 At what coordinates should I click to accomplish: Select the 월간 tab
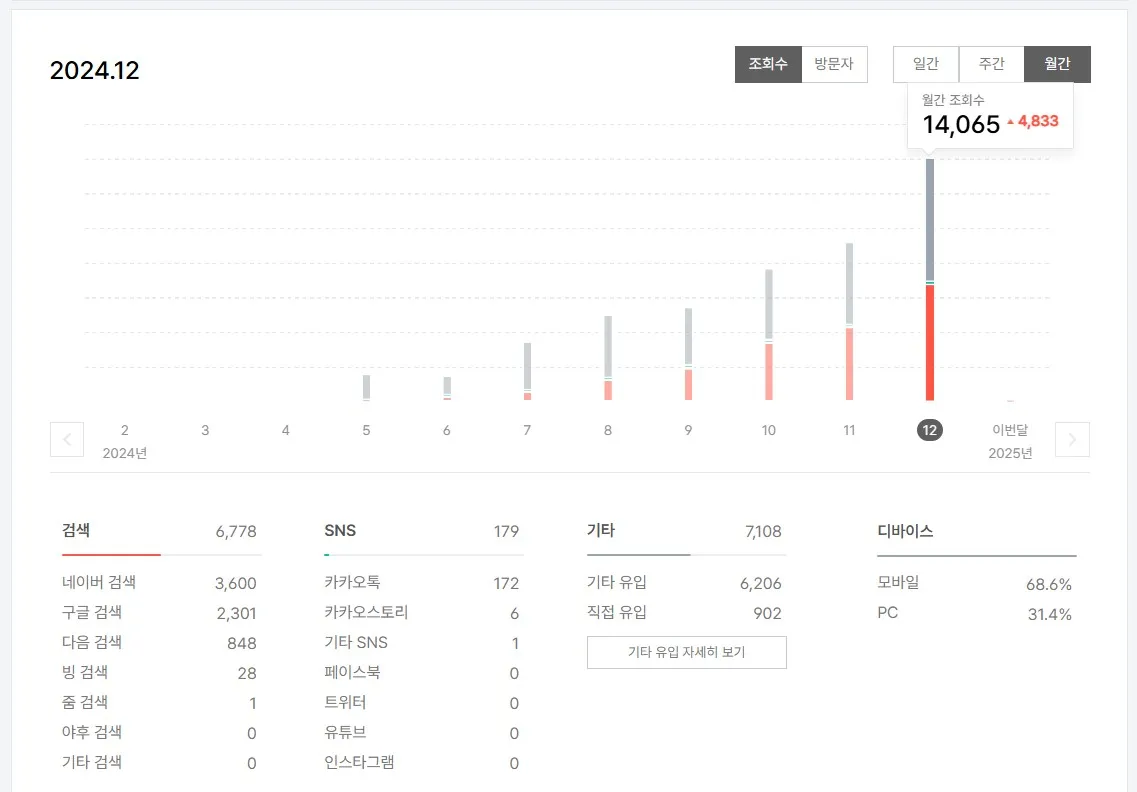coord(1057,63)
